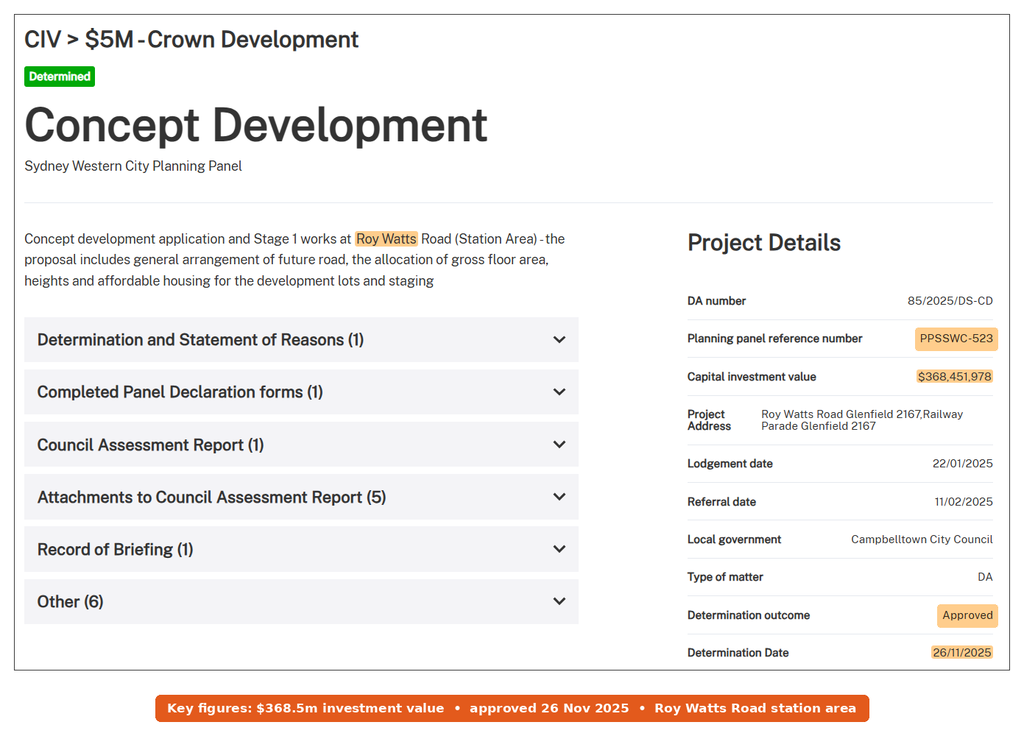The height and width of the screenshot is (736, 1024).
Task: Expand Determination and Statement of Reasons section
Action: (301, 340)
